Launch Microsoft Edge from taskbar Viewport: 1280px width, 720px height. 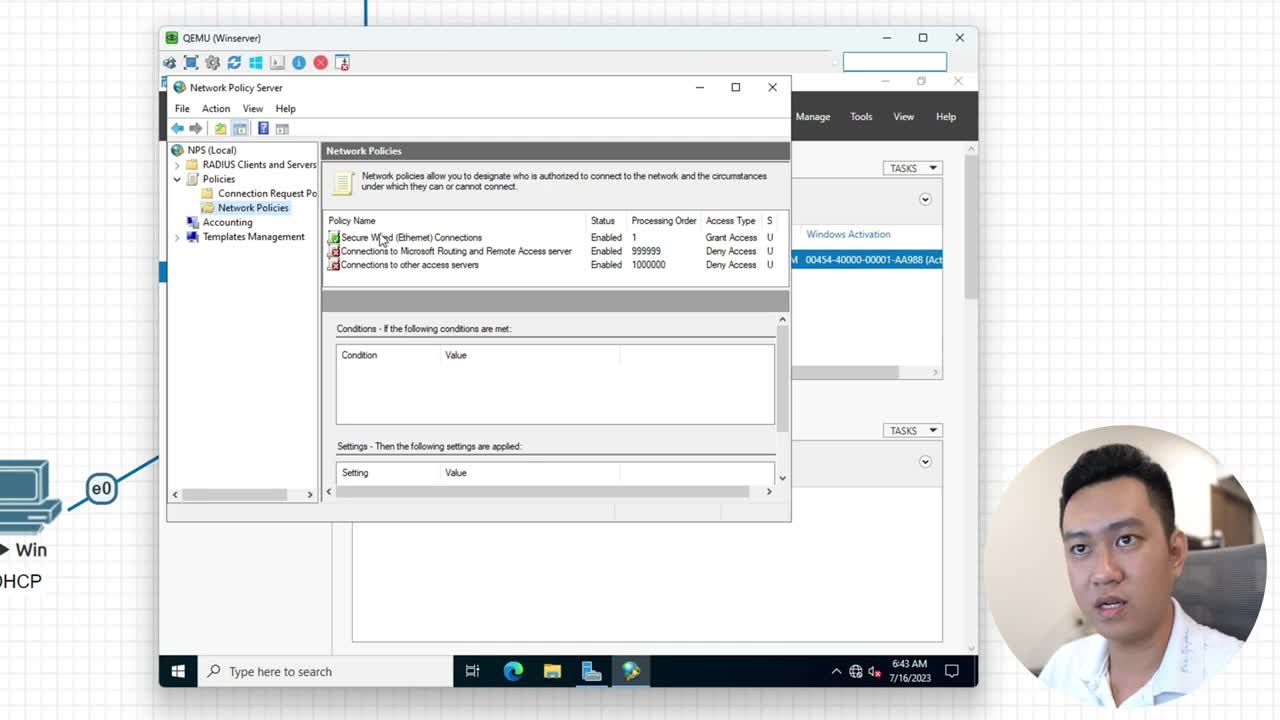click(x=513, y=671)
